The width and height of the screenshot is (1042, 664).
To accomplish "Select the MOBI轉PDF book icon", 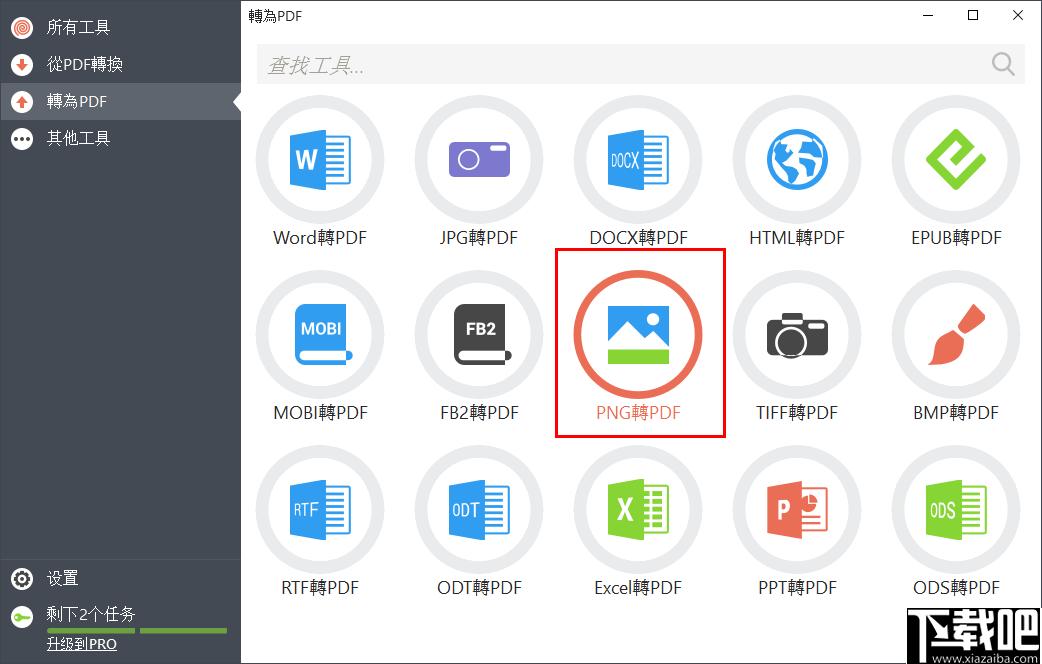I will click(x=320, y=335).
